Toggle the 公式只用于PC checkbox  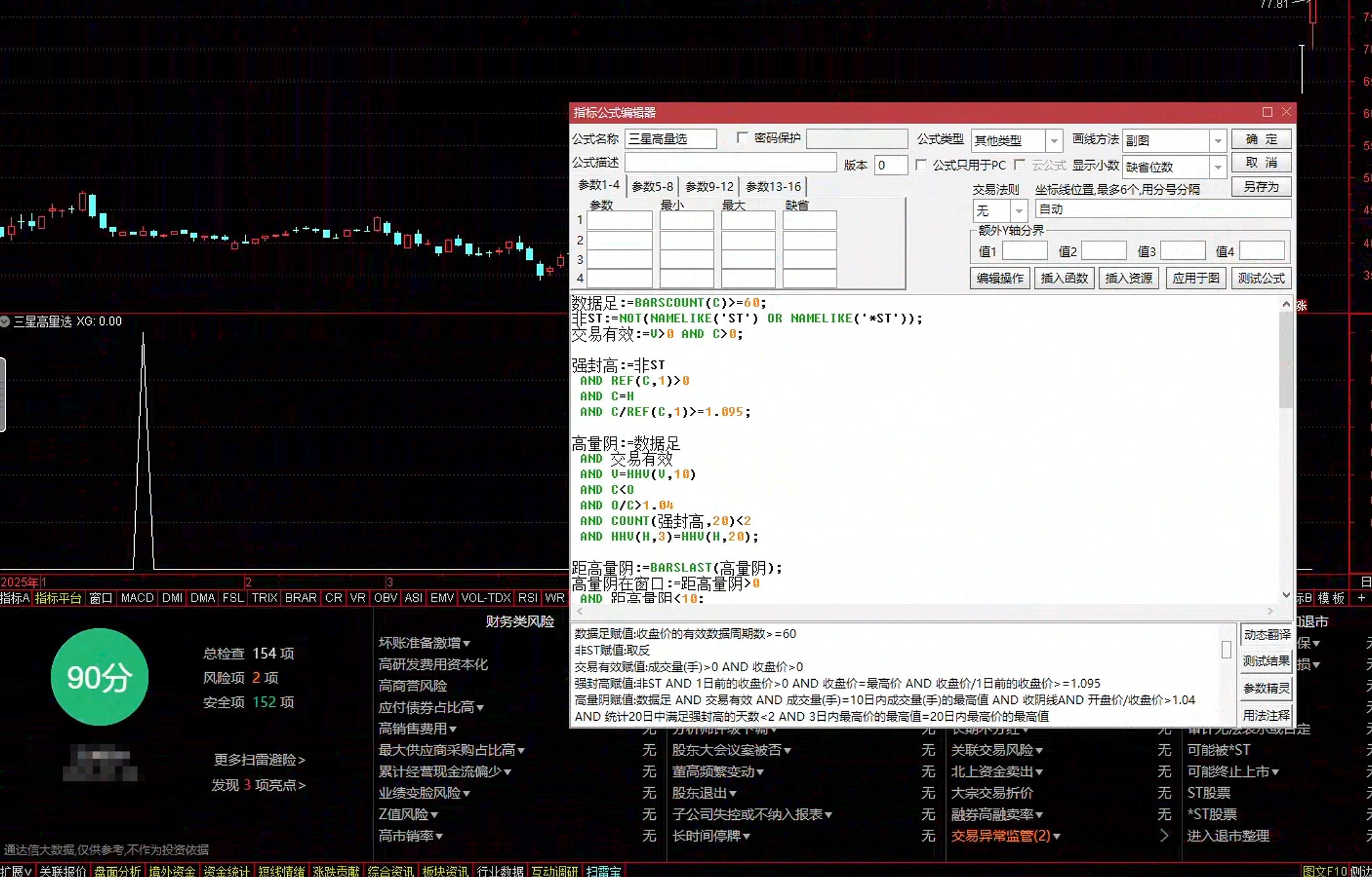[921, 165]
